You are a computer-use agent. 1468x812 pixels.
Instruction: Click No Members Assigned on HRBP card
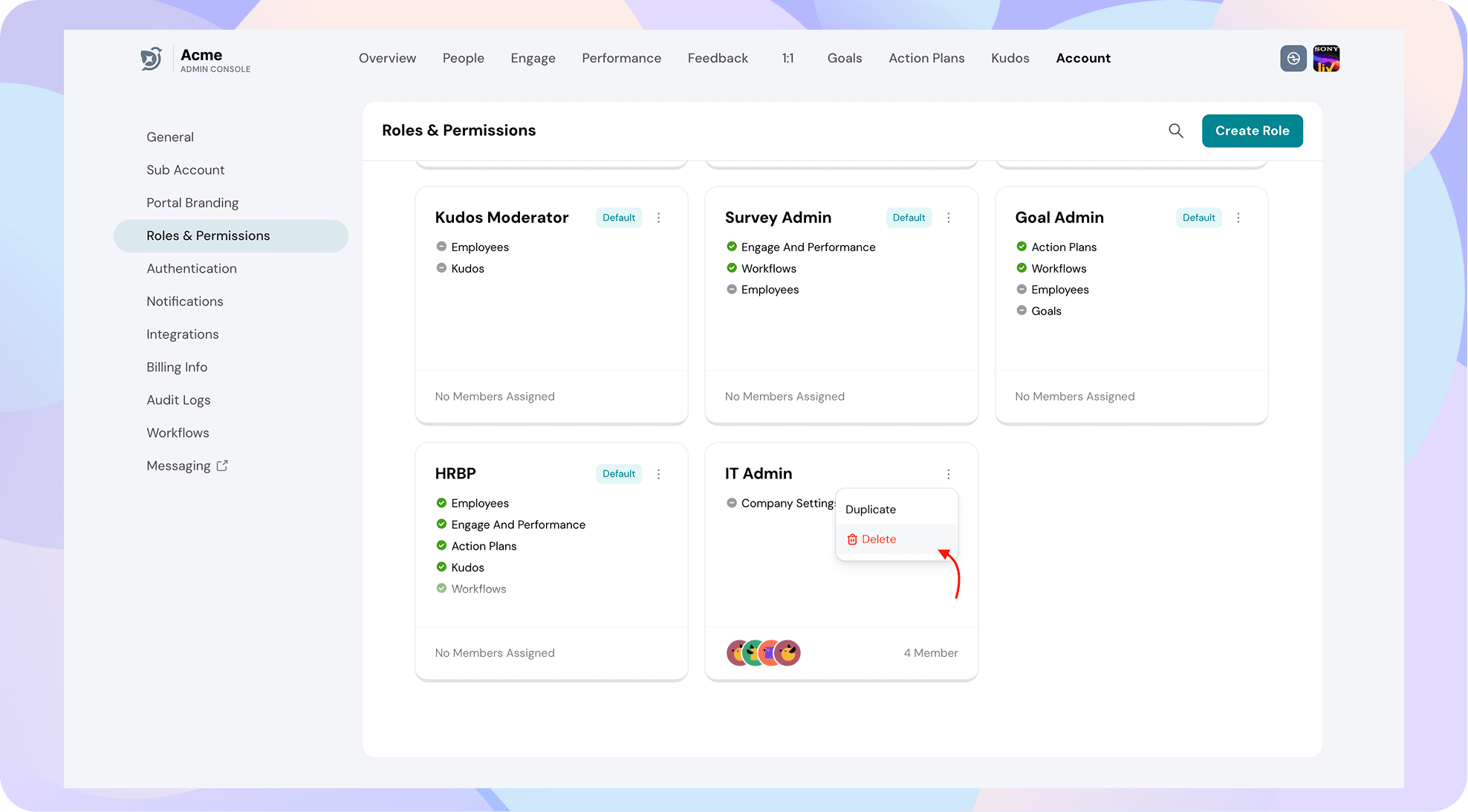[495, 653]
